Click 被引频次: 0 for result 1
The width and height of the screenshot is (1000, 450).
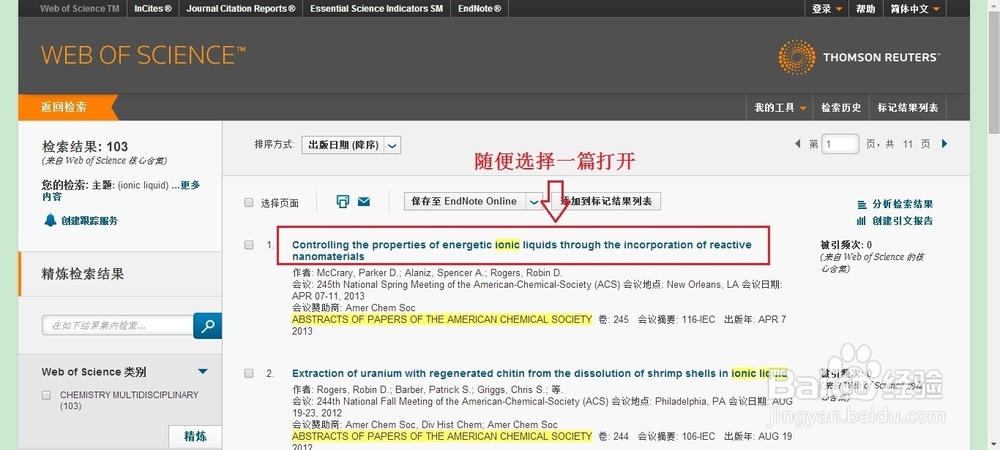click(x=846, y=245)
